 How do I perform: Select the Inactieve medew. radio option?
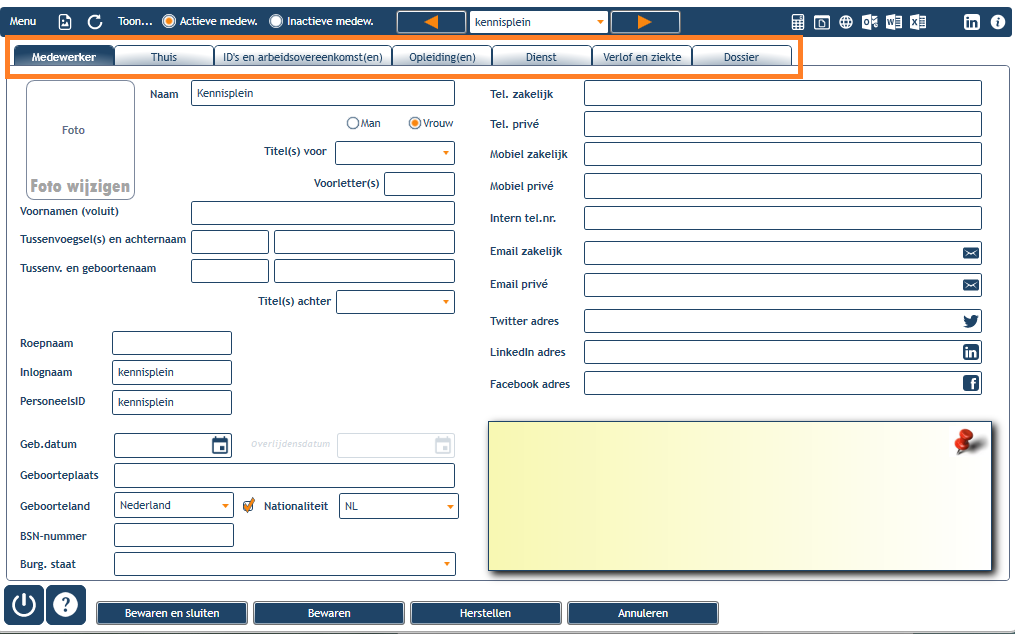click(276, 21)
